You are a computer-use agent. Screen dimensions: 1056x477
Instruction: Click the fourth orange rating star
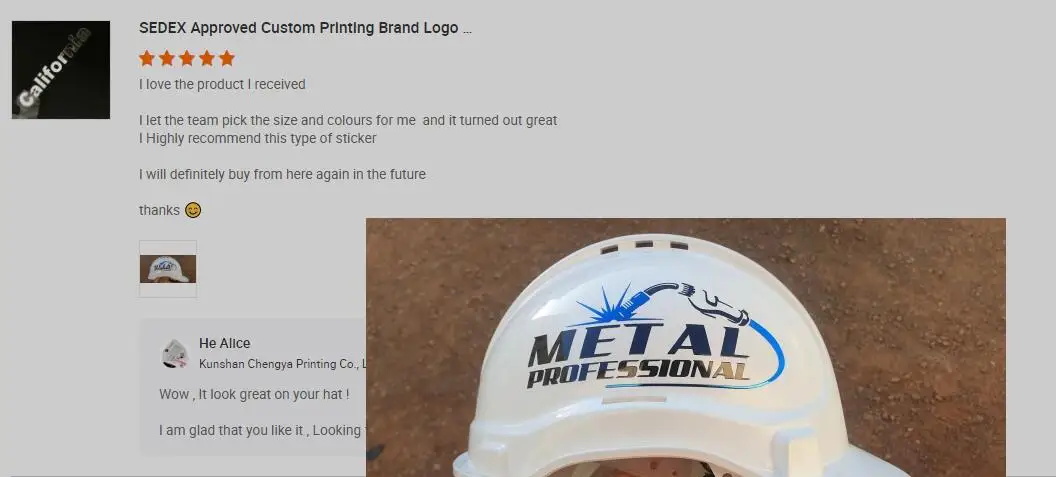[x=207, y=59]
